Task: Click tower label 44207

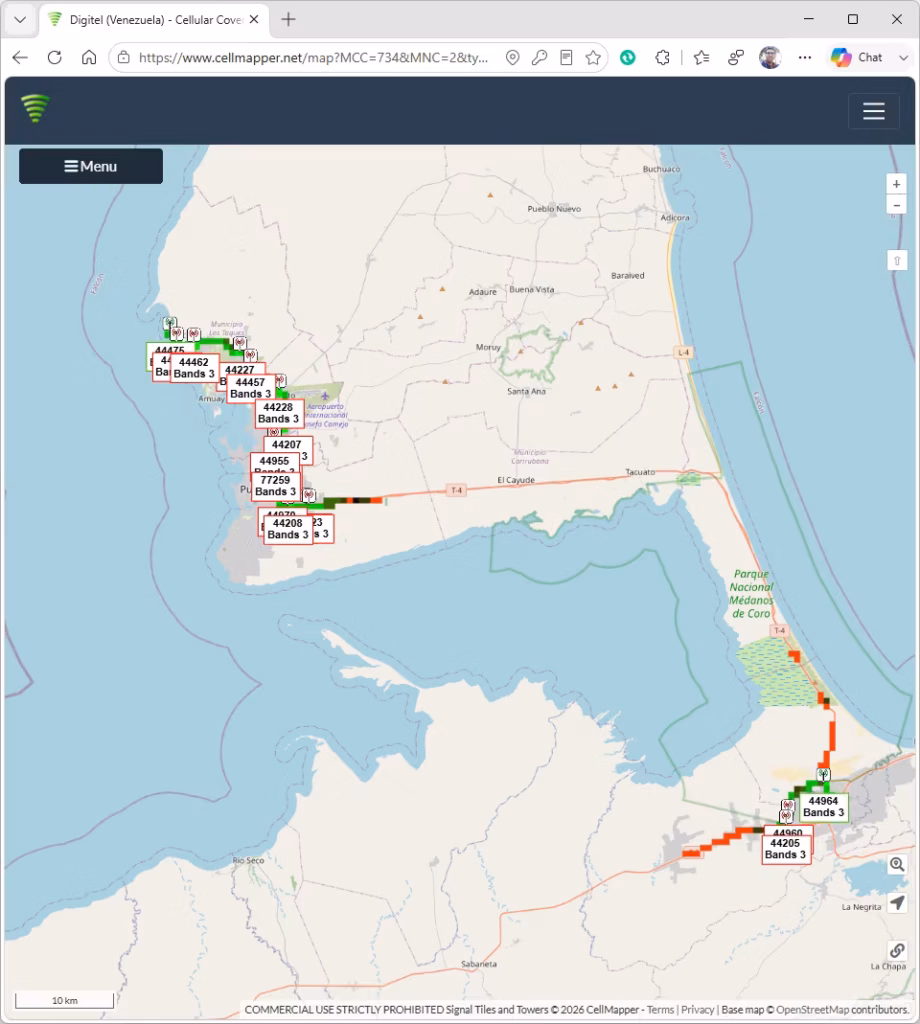Action: pos(287,444)
